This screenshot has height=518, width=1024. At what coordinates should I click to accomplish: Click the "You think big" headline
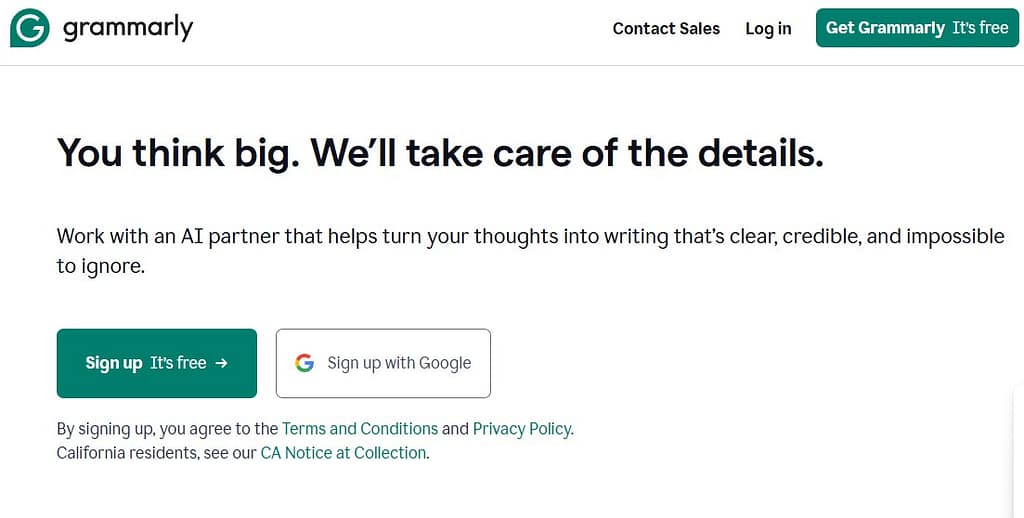pos(440,153)
